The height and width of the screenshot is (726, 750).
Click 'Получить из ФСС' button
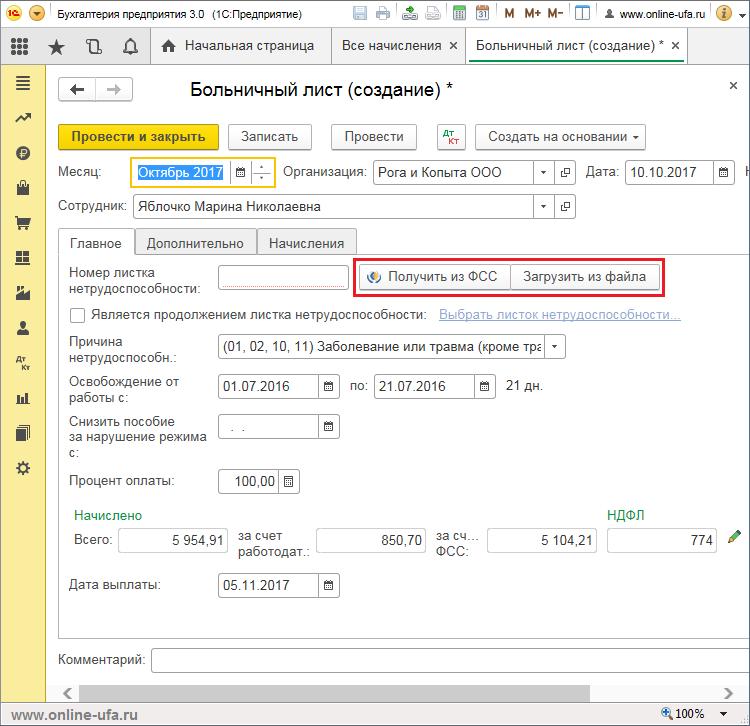coord(434,277)
